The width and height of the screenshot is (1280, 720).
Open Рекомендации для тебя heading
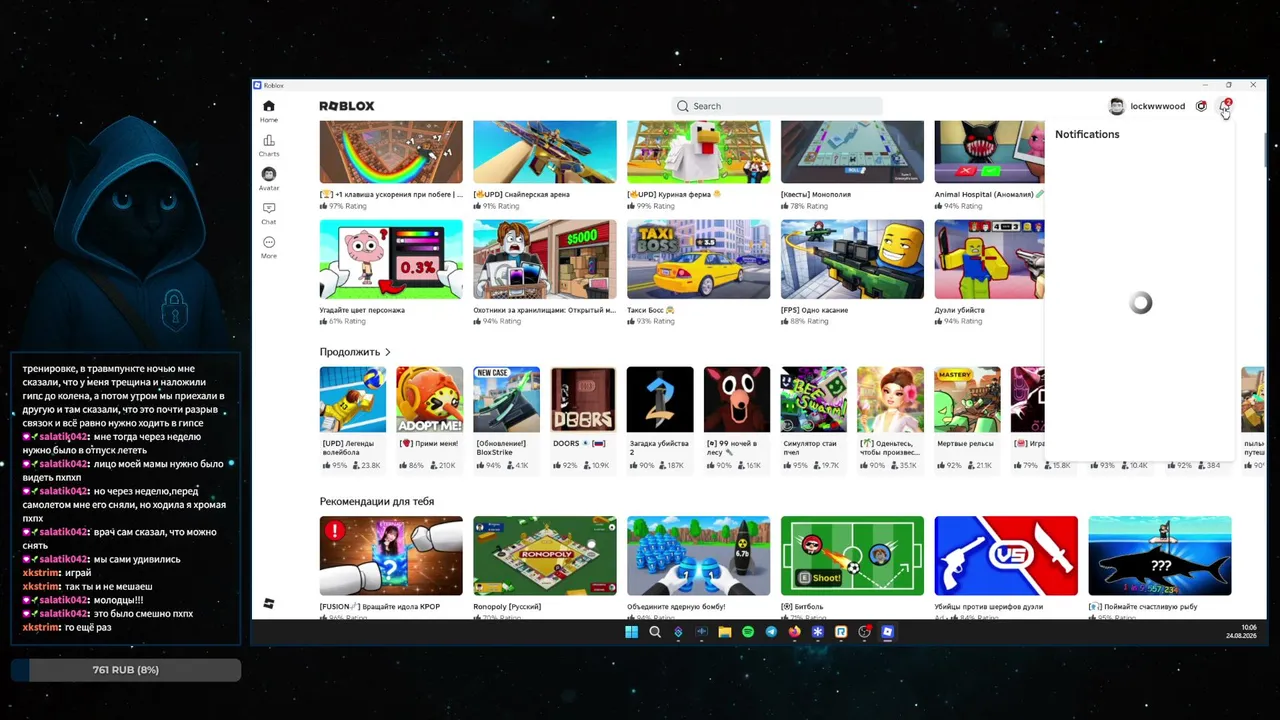[x=377, y=501]
